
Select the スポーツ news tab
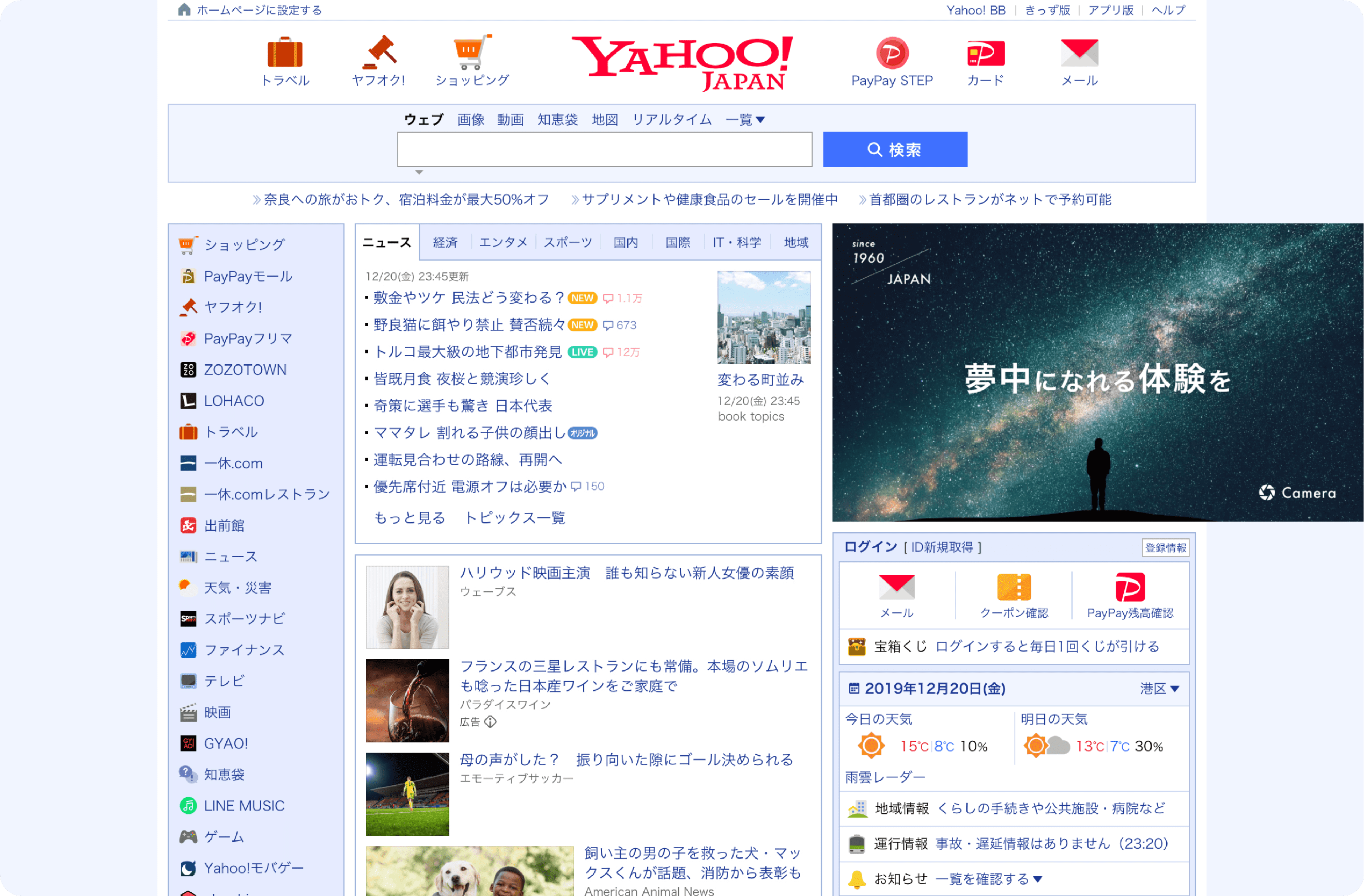pos(568,242)
